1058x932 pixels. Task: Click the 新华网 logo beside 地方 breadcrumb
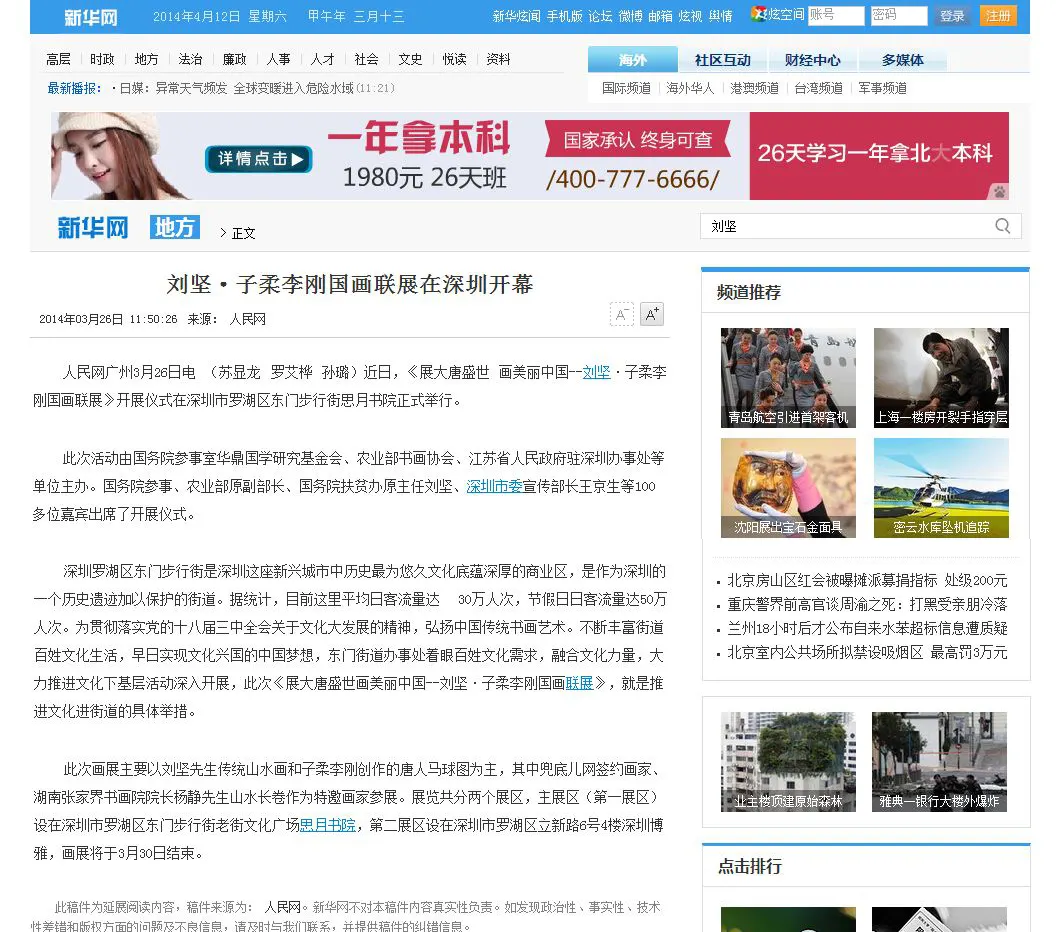[92, 227]
